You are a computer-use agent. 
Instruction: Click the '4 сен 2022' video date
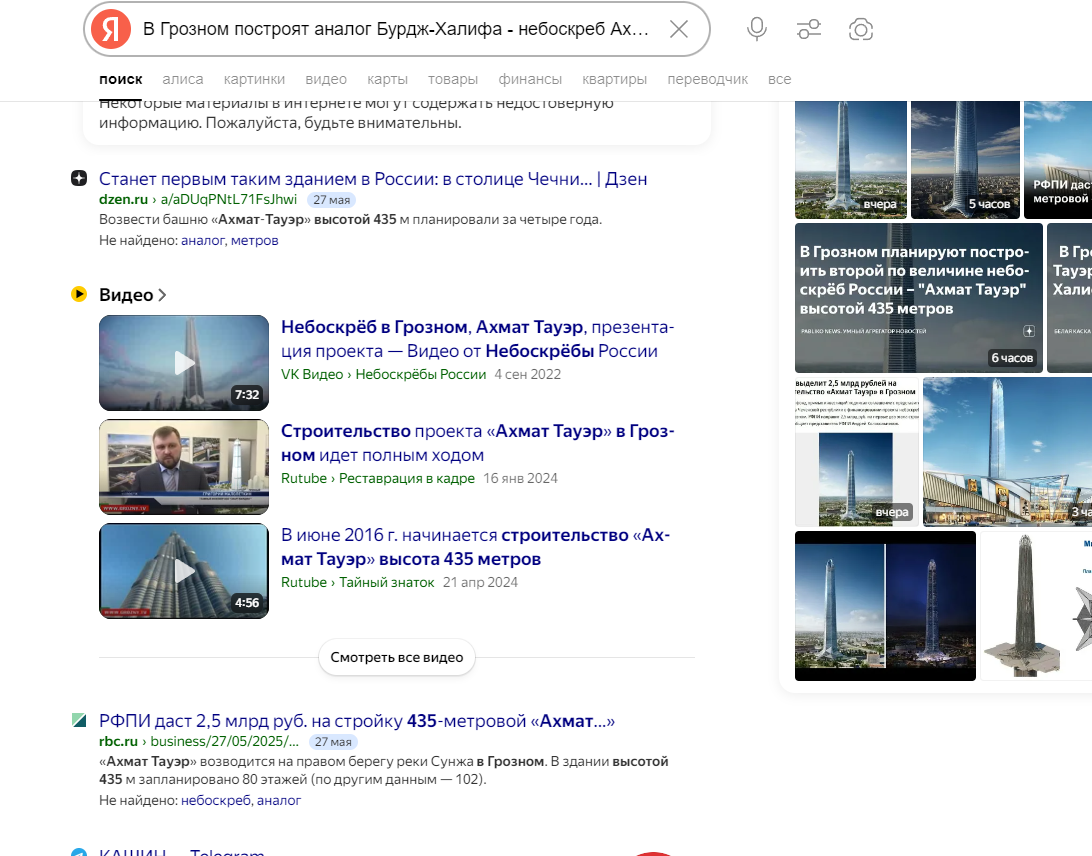(x=527, y=375)
